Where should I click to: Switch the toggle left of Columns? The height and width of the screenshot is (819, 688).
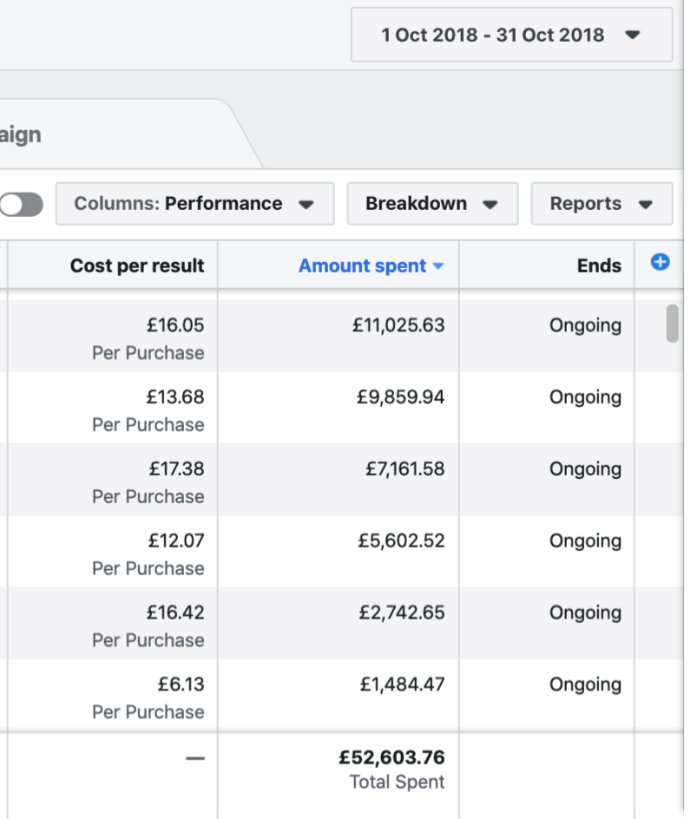point(22,204)
